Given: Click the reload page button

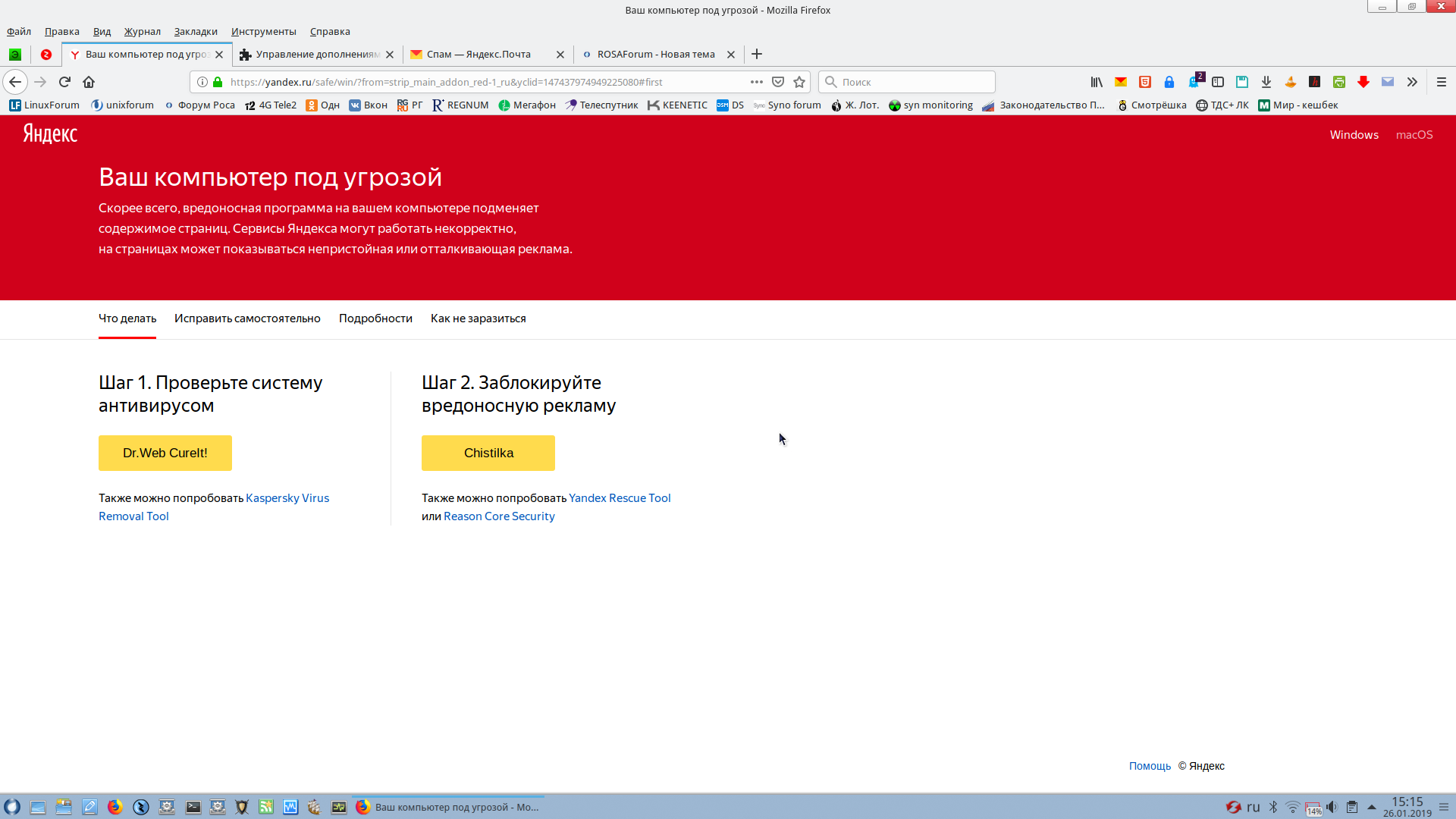Looking at the screenshot, I should coord(64,82).
